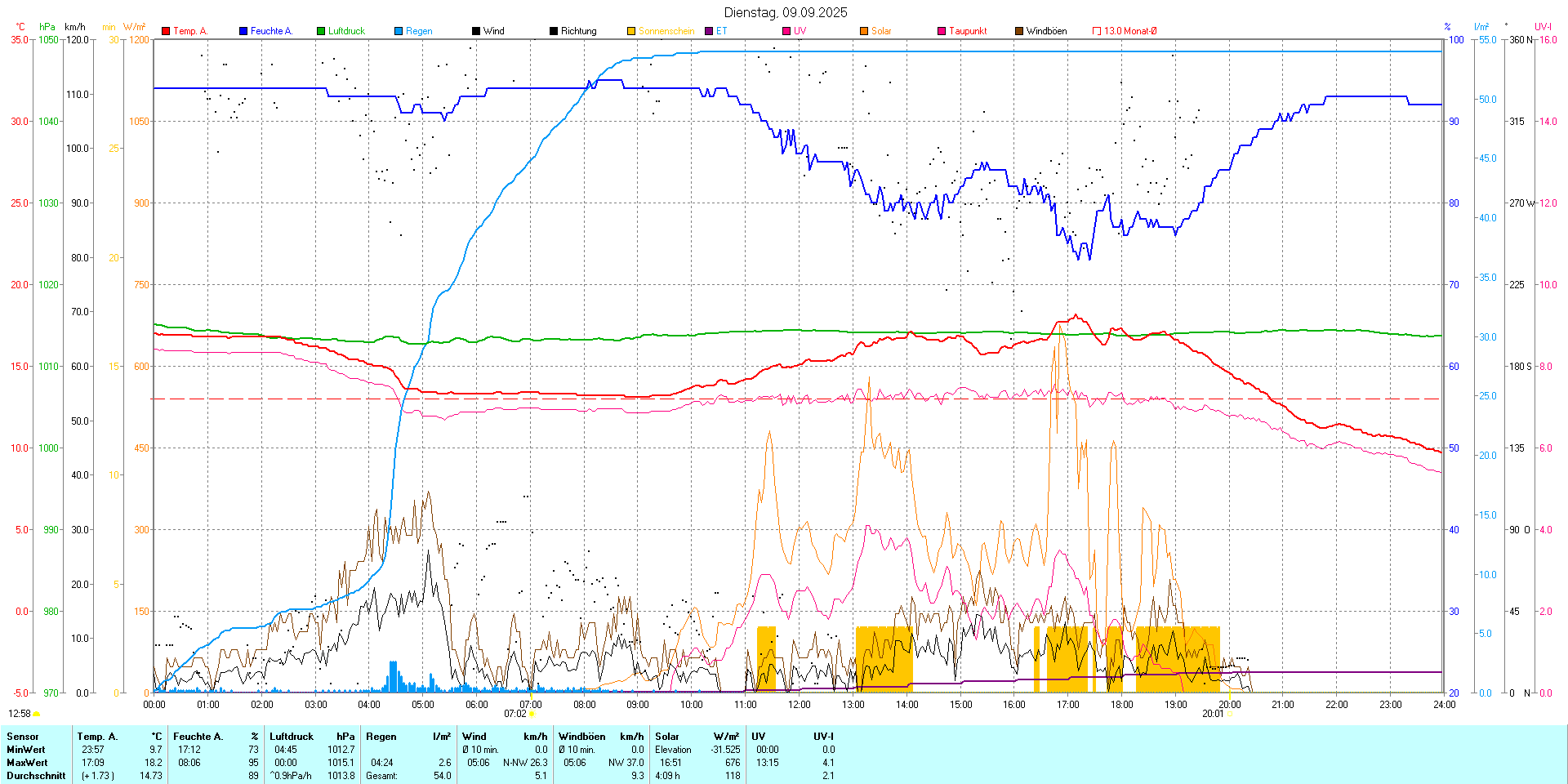Click the green Luftdruck legend marker
The width and height of the screenshot is (1568, 784).
(x=321, y=31)
